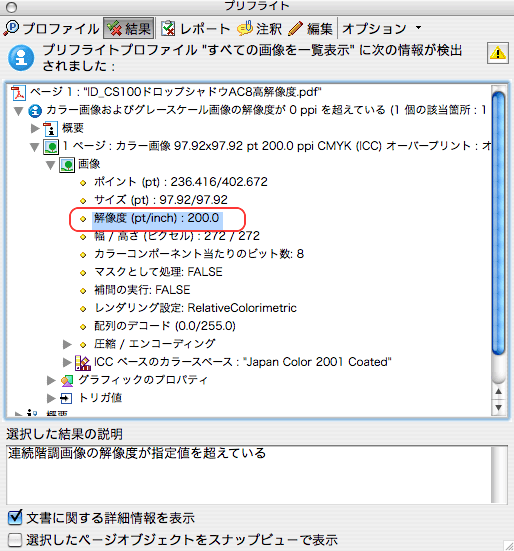This screenshot has width=514, height=551.
Task: Click the results list scroll down arrow
Action: point(498,408)
